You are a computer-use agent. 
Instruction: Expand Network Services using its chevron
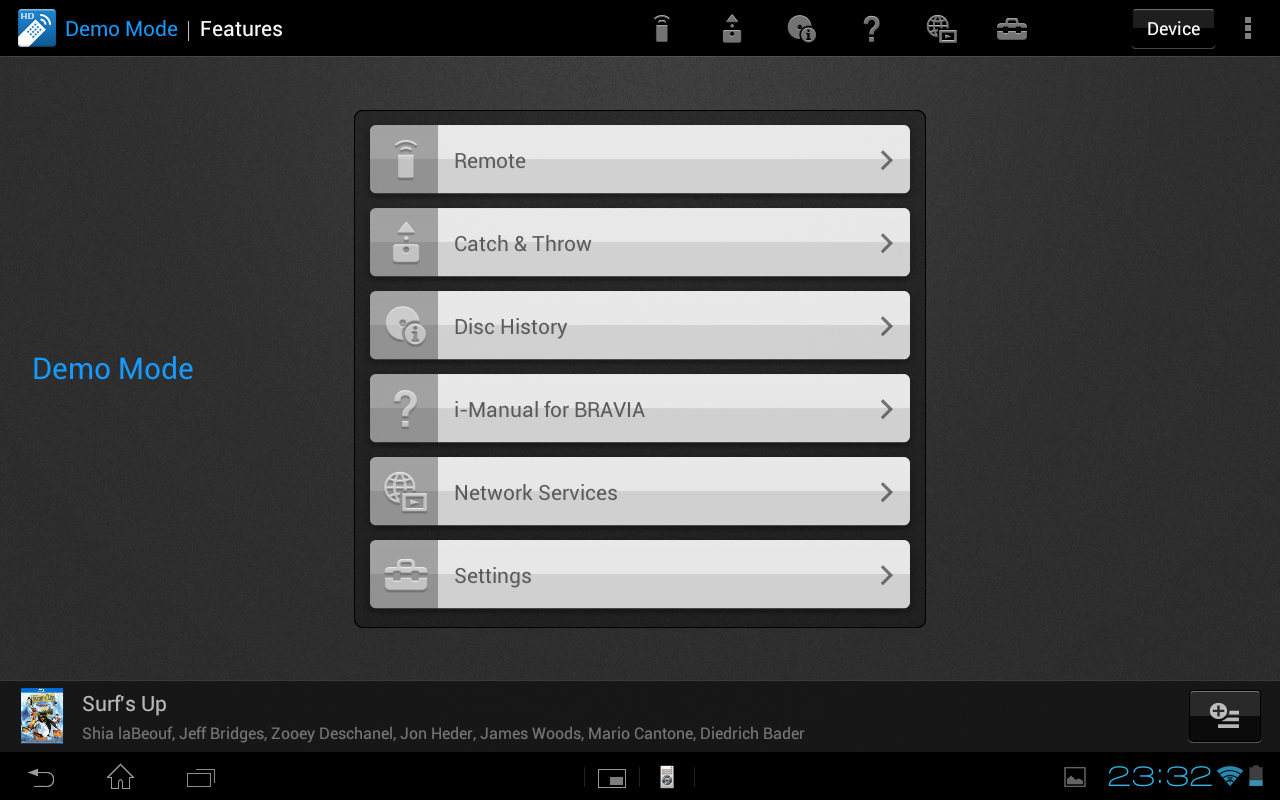coord(886,492)
